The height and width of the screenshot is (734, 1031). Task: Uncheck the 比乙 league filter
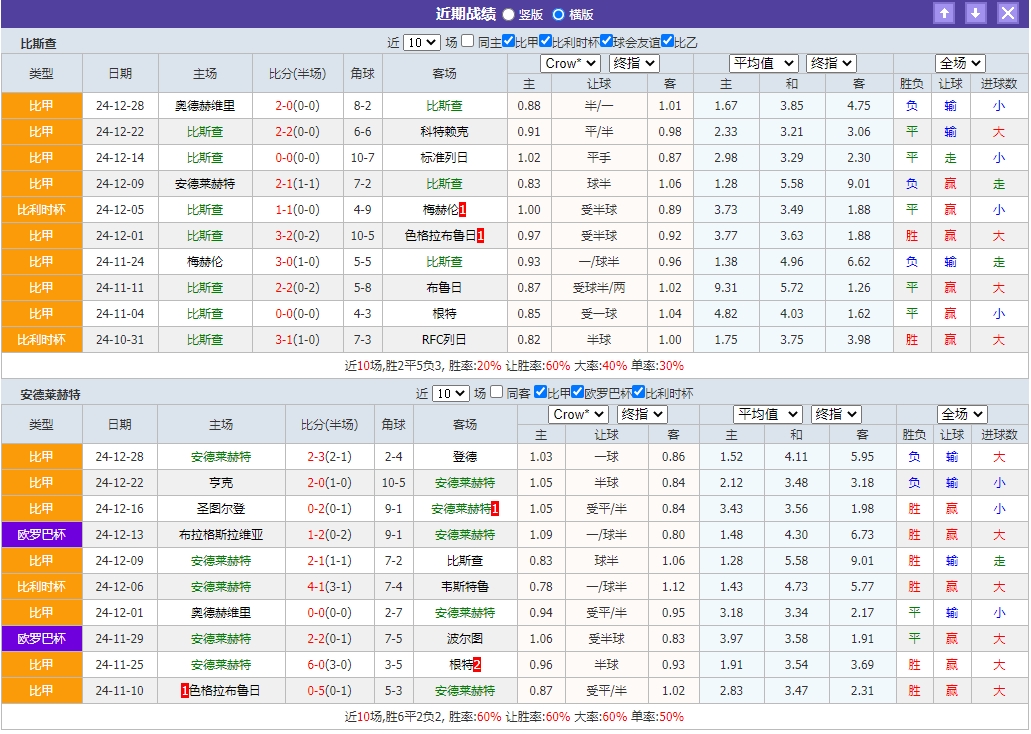(668, 41)
